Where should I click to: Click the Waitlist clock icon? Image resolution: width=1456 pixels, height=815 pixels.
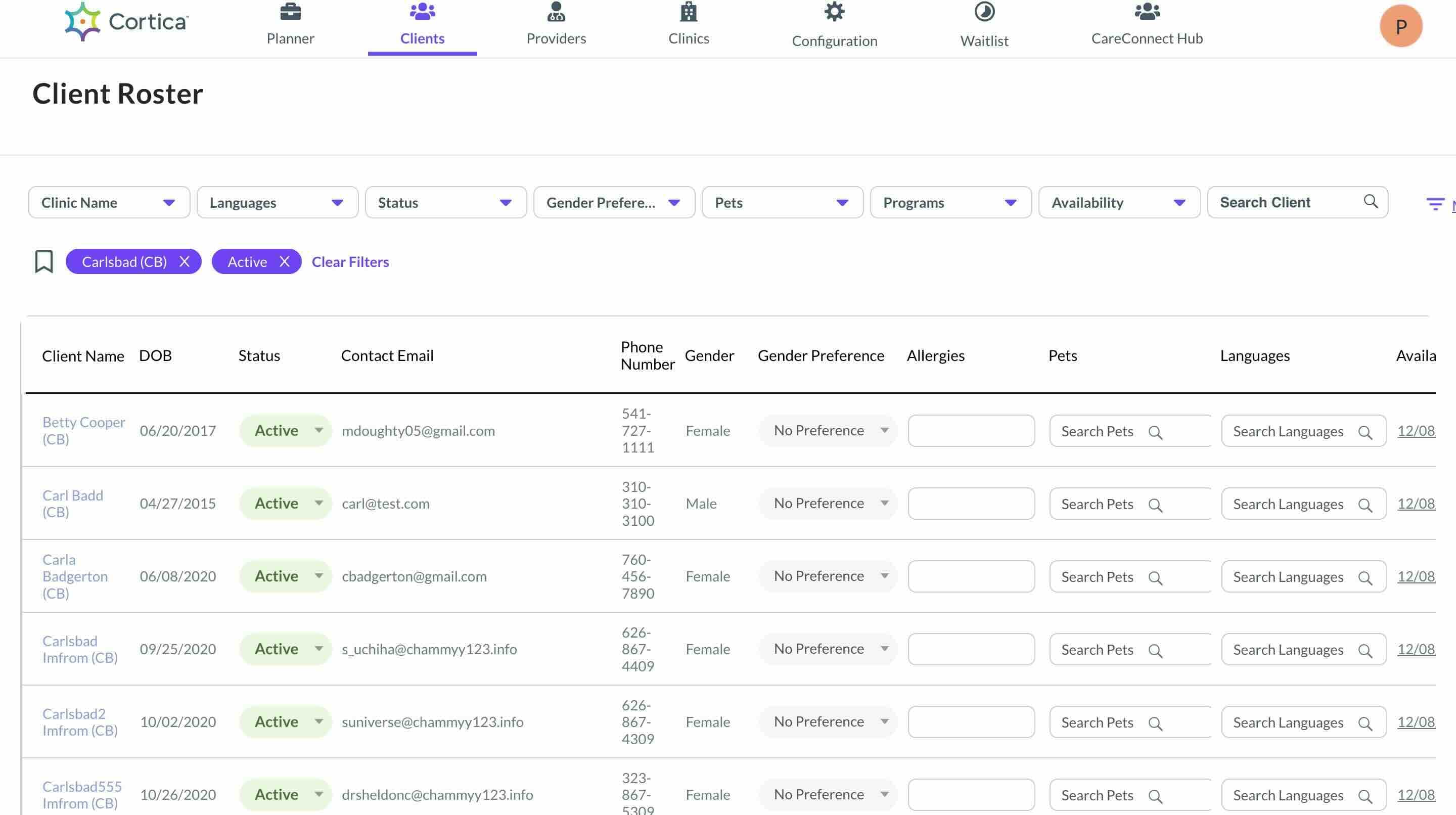984,11
